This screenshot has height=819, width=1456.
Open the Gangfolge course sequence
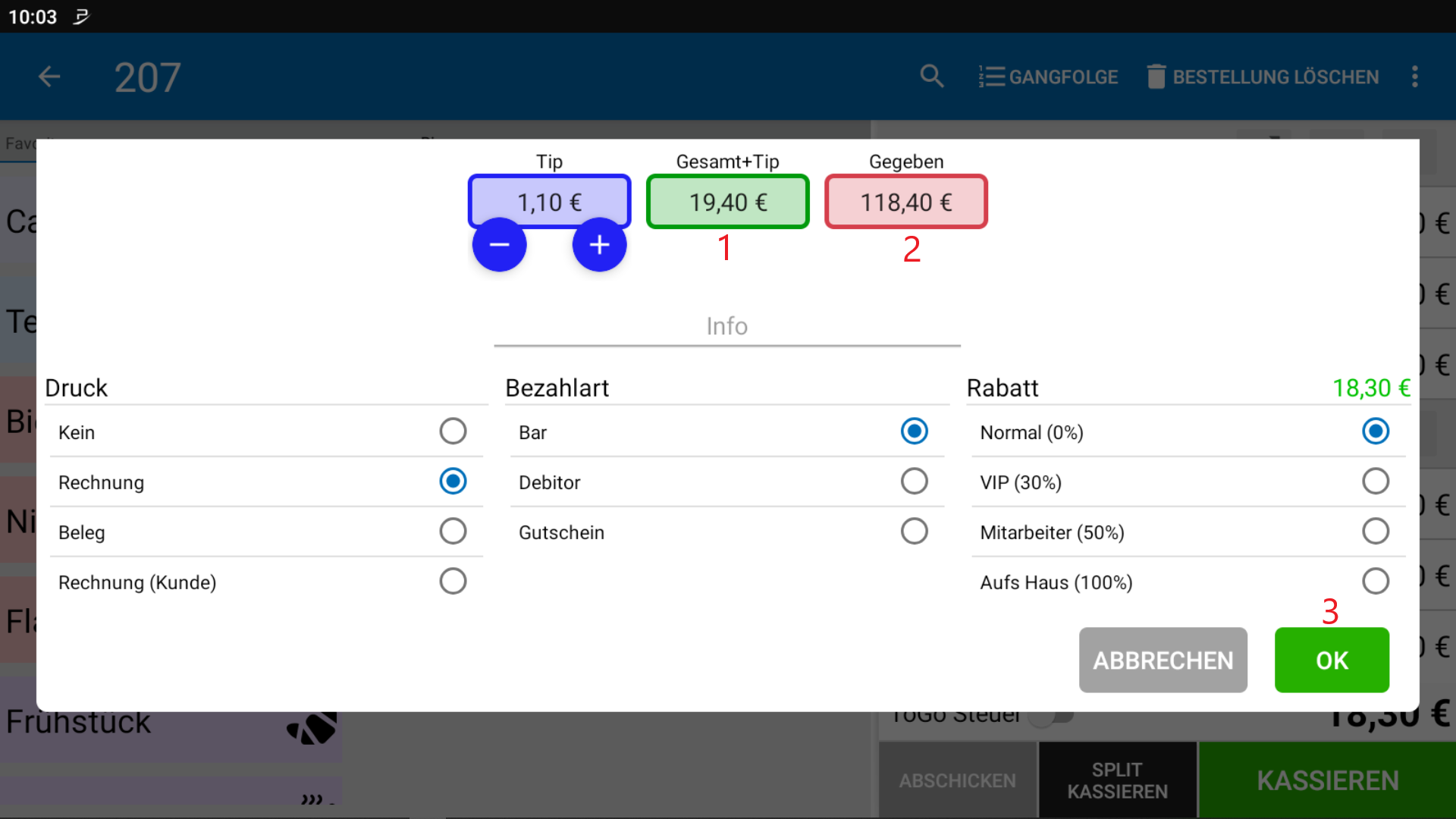pyautogui.click(x=1048, y=77)
